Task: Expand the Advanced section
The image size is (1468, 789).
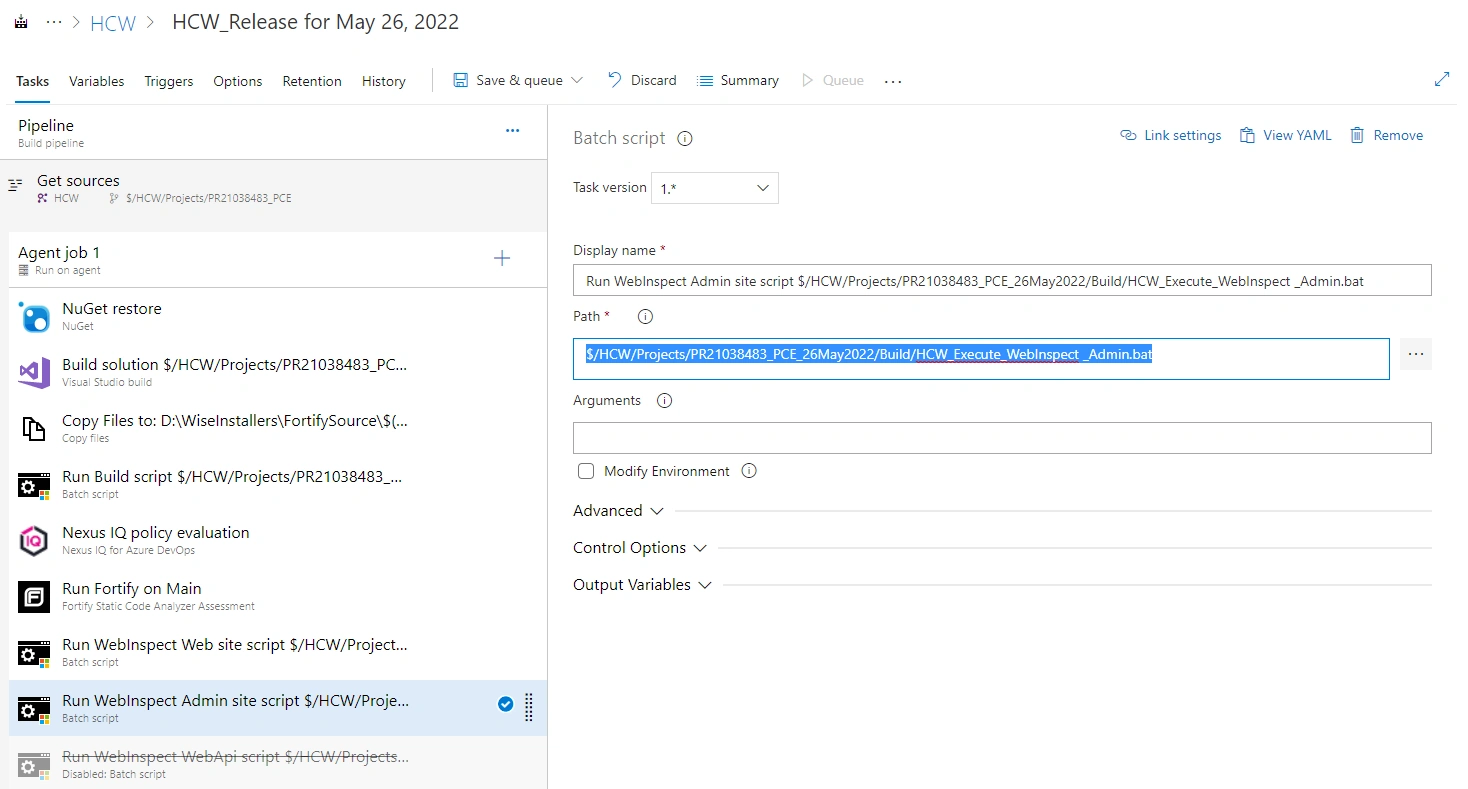Action: 618,511
